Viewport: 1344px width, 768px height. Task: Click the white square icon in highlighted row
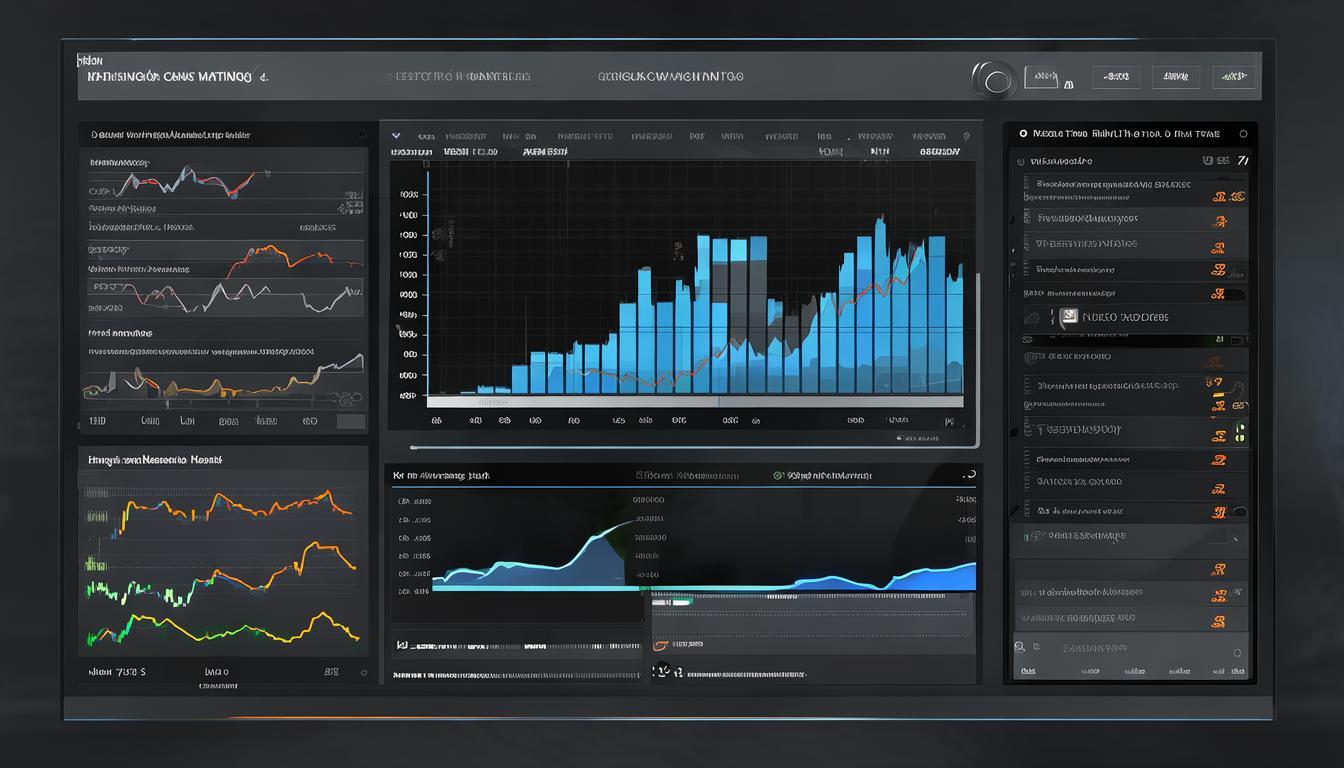tap(1068, 317)
